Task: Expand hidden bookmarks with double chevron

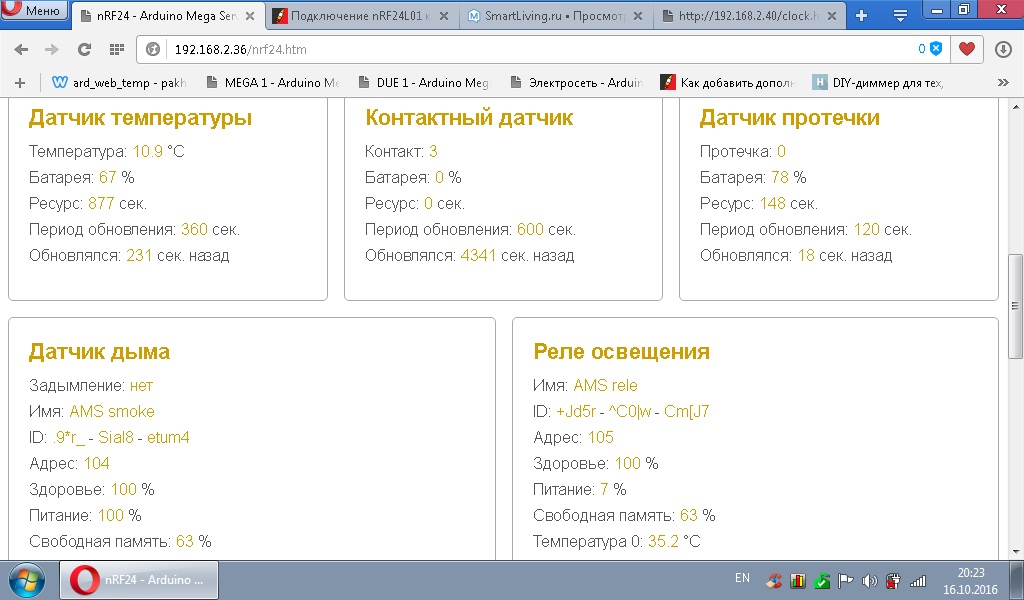Action: [x=1003, y=83]
